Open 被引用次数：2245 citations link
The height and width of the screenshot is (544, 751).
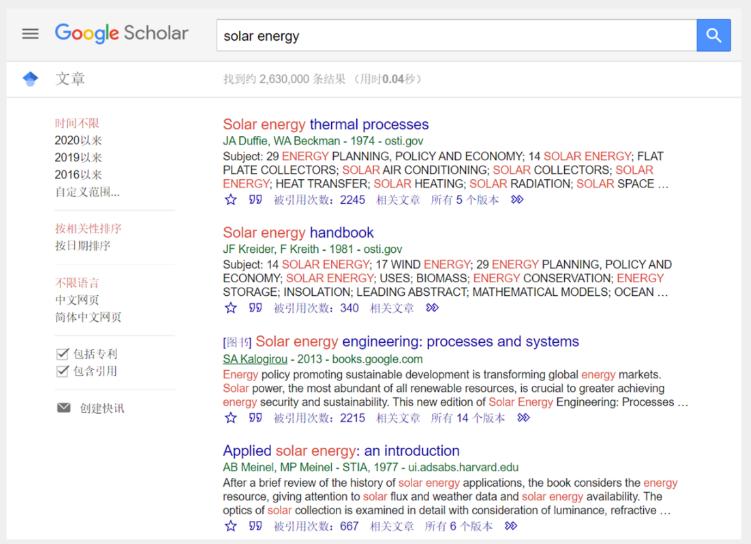[x=319, y=200]
